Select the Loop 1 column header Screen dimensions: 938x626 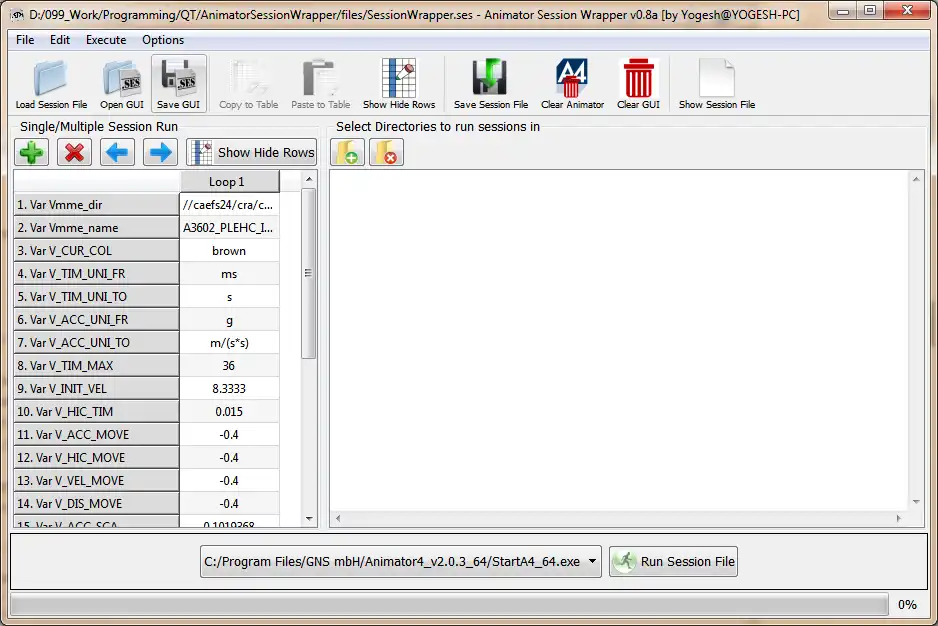point(229,181)
